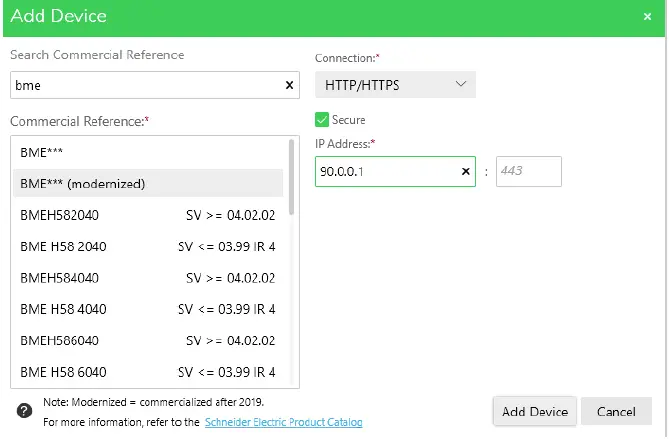This screenshot has height=439, width=669.
Task: Pick BMEH586040 from the list
Action: pyautogui.click(x=148, y=341)
